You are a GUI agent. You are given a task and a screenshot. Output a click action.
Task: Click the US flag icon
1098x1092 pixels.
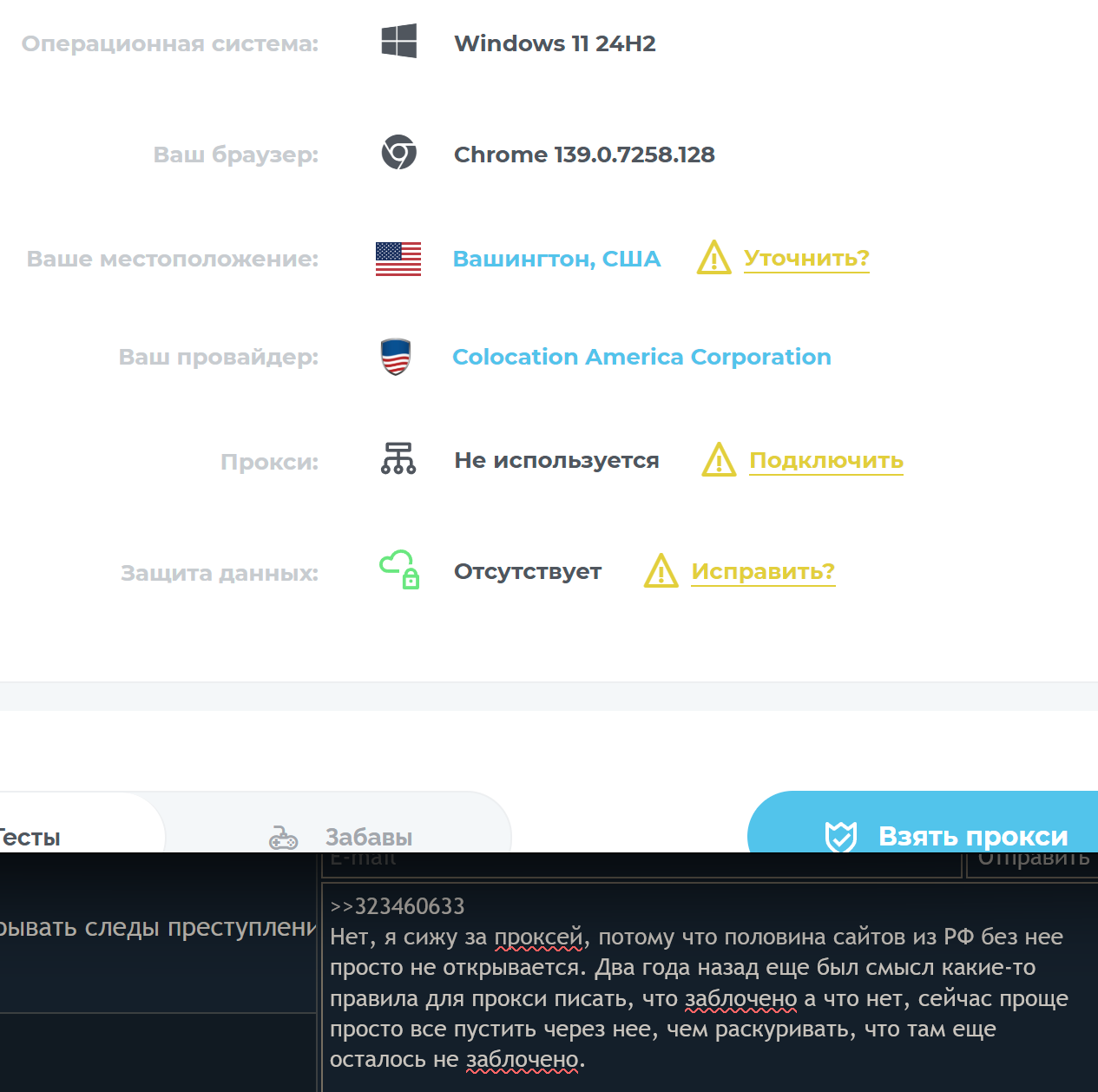point(398,259)
